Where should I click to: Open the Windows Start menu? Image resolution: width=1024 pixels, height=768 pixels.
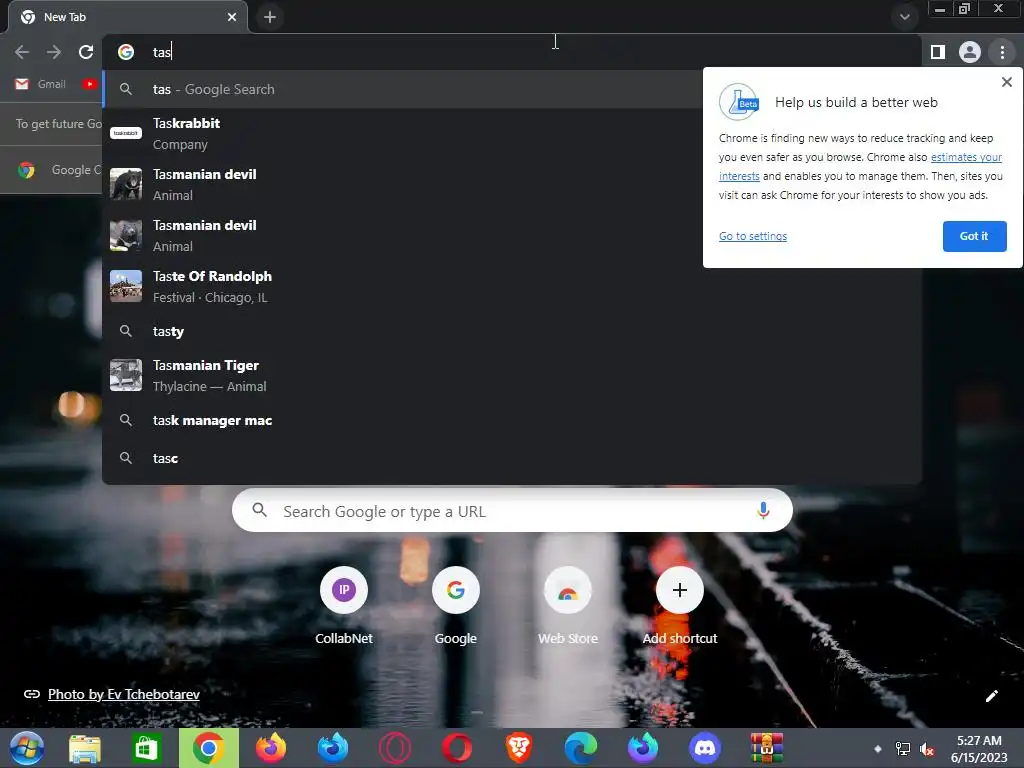point(26,748)
